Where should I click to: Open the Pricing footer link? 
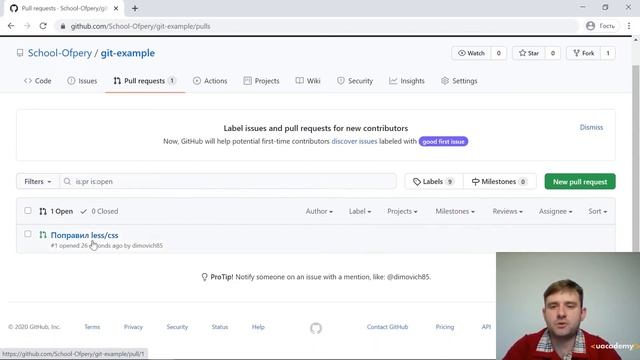pos(445,327)
